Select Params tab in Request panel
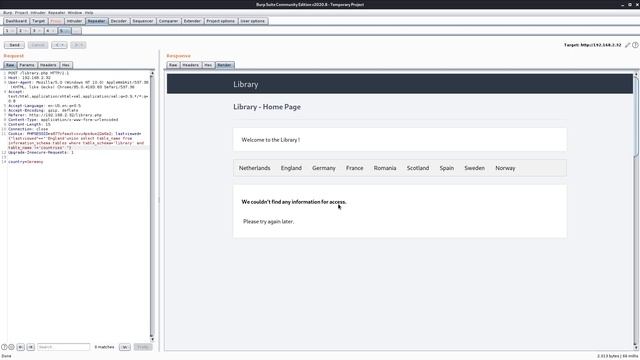The image size is (640, 360). pos(27,65)
